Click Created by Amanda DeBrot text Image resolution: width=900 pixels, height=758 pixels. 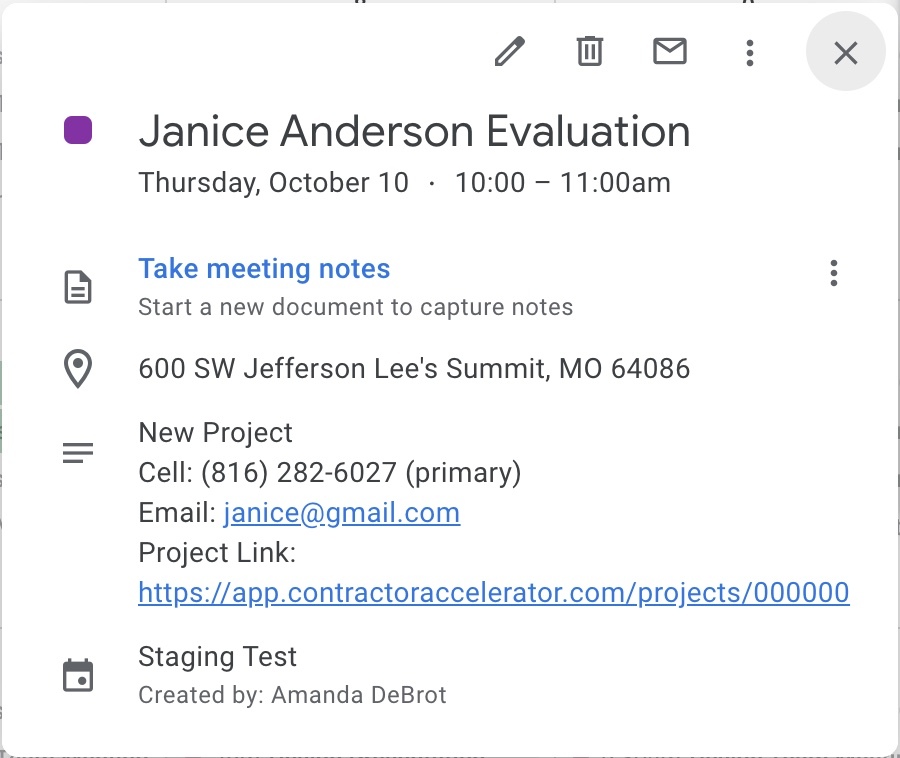coord(292,694)
